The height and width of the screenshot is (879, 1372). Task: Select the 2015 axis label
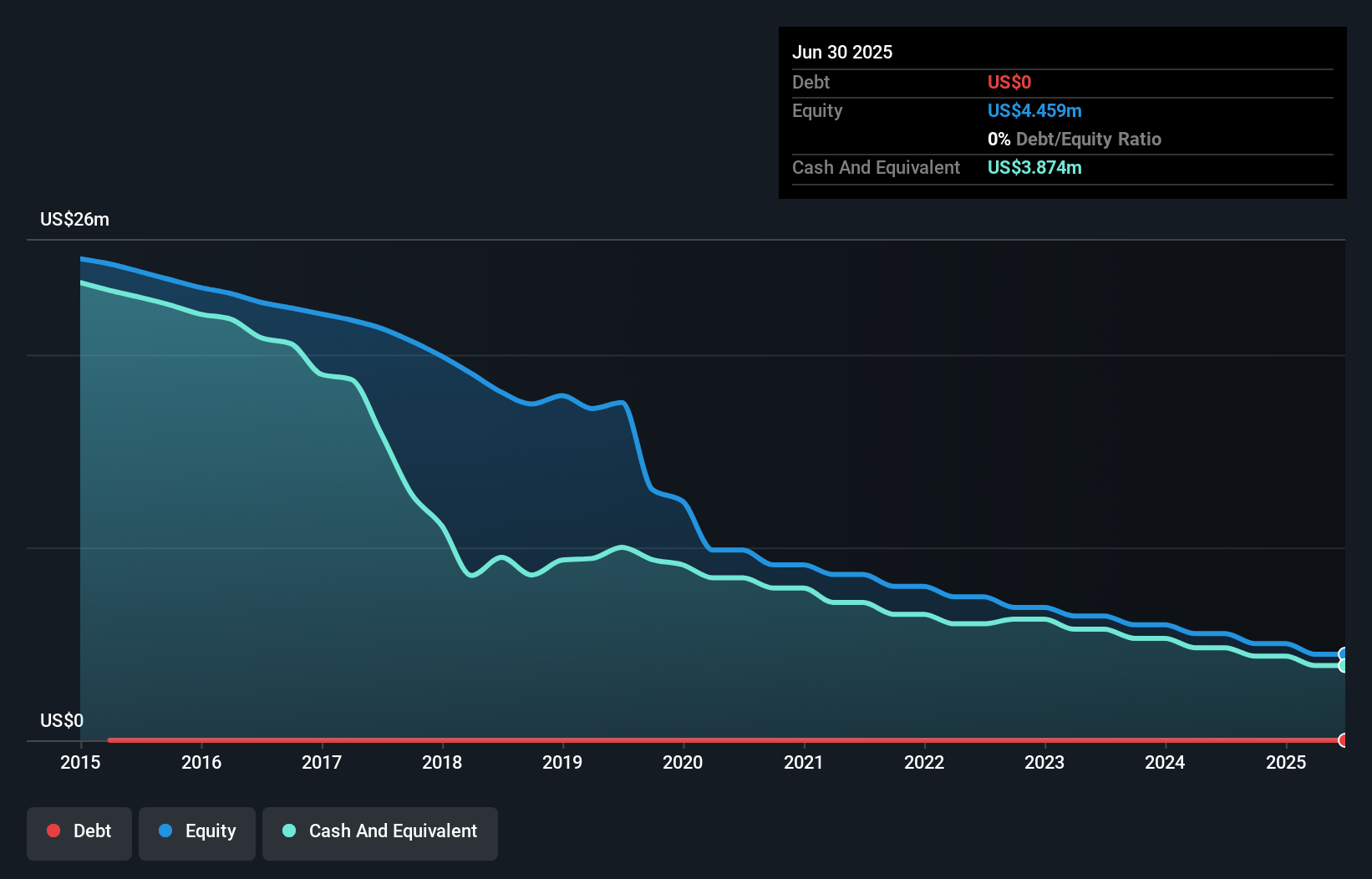tap(79, 762)
